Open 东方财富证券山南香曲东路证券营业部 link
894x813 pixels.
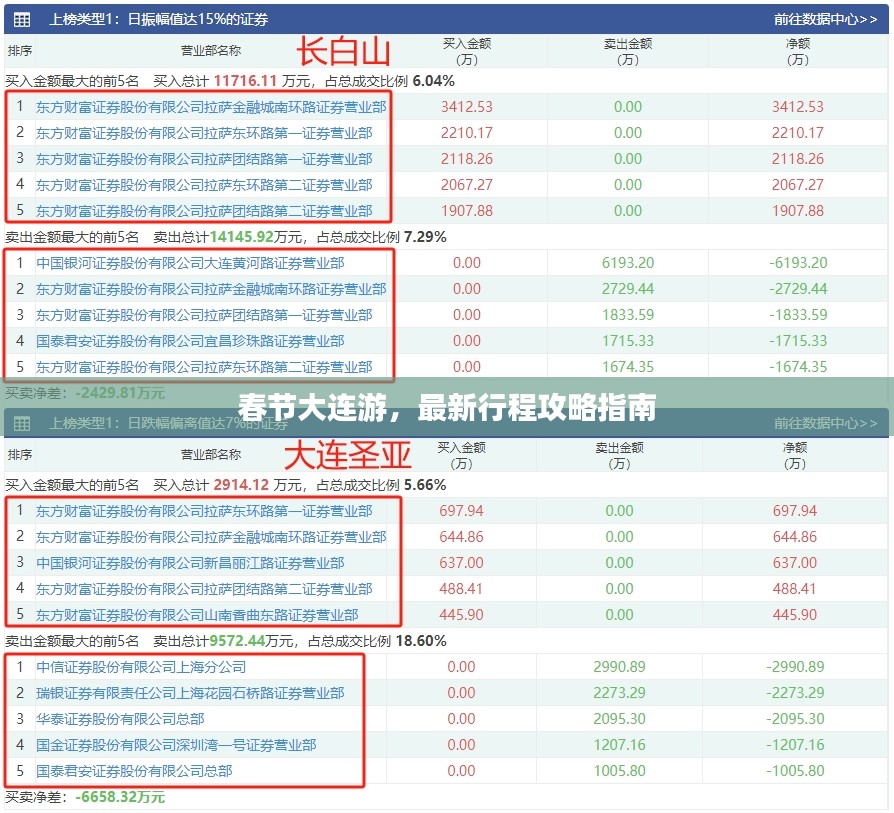(x=197, y=615)
